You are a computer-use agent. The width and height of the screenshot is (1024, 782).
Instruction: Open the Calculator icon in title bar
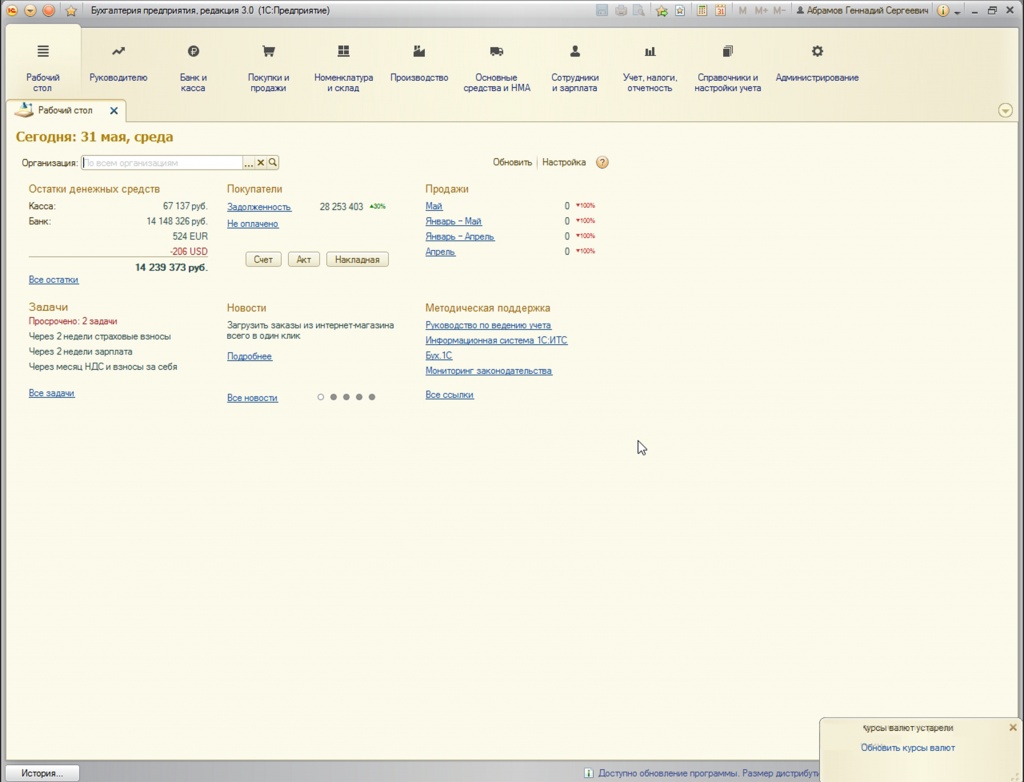(x=702, y=10)
